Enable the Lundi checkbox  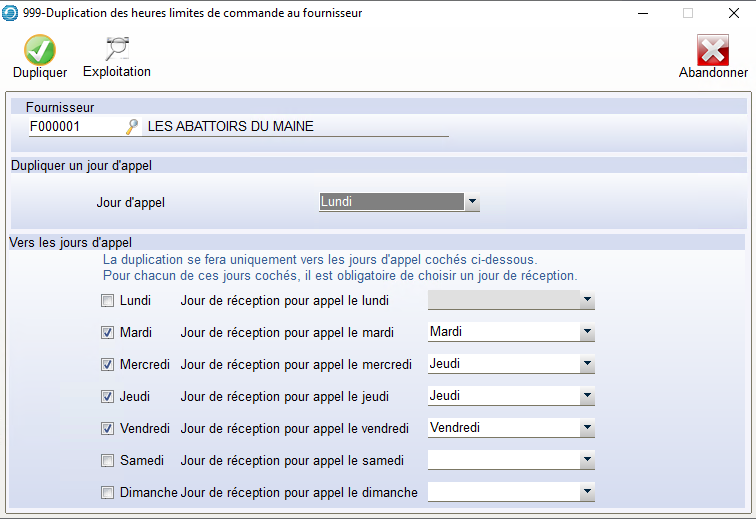[107, 300]
